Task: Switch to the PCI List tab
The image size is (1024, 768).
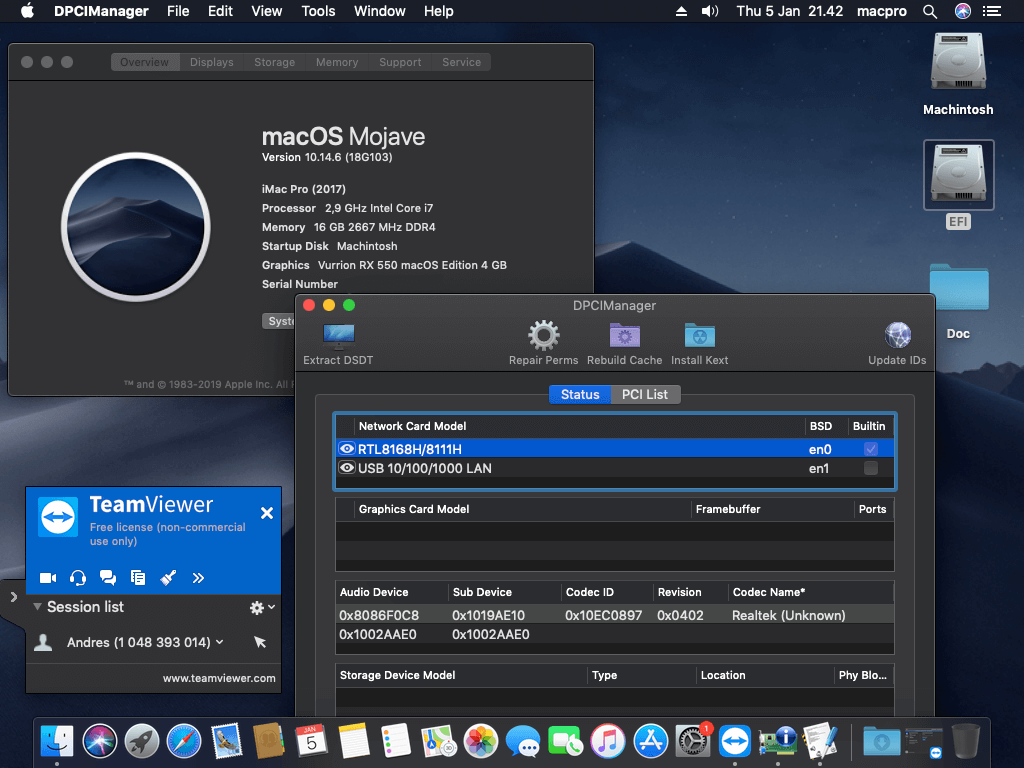Action: pos(645,394)
